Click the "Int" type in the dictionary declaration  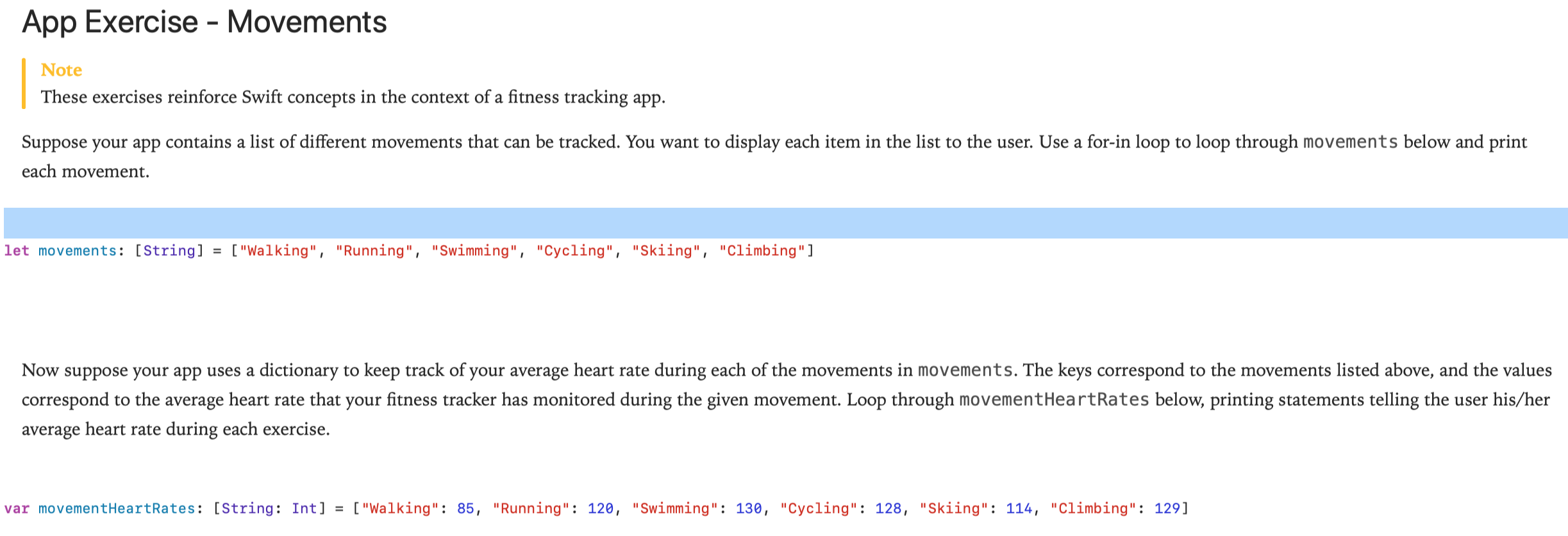point(304,508)
